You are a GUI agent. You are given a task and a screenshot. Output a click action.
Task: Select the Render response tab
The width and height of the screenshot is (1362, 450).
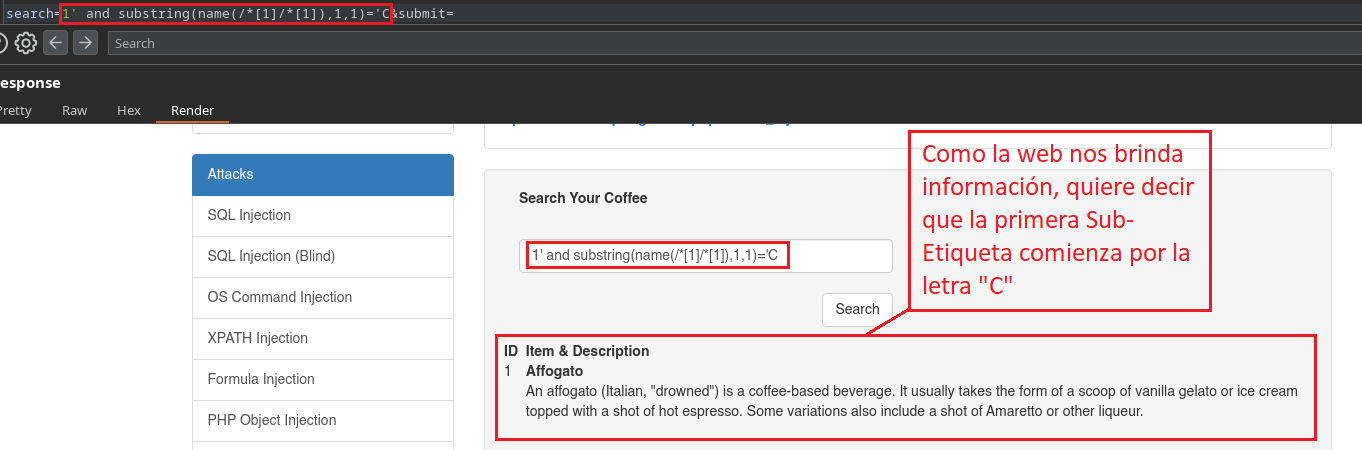pos(192,111)
